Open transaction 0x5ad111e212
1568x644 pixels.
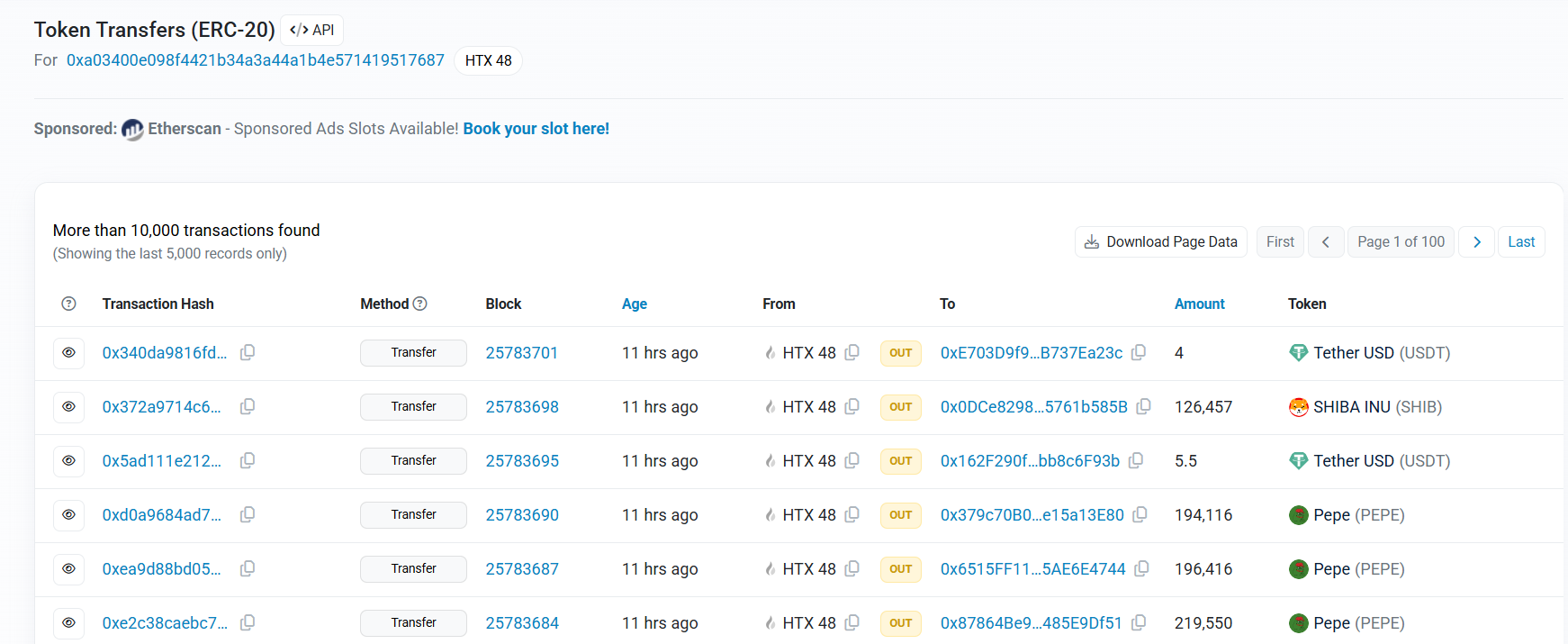pos(162,461)
